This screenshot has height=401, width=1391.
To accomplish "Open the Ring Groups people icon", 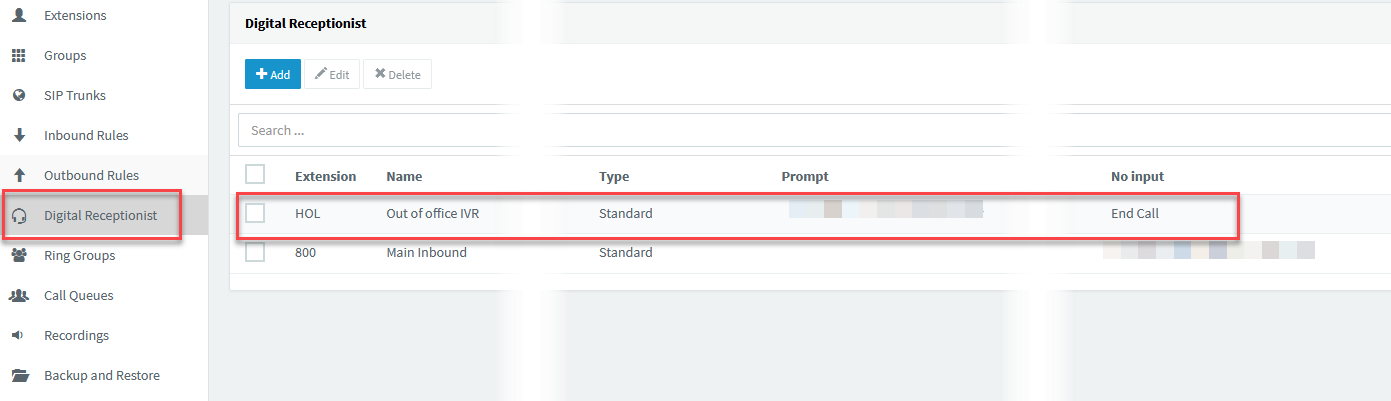I will 18,256.
